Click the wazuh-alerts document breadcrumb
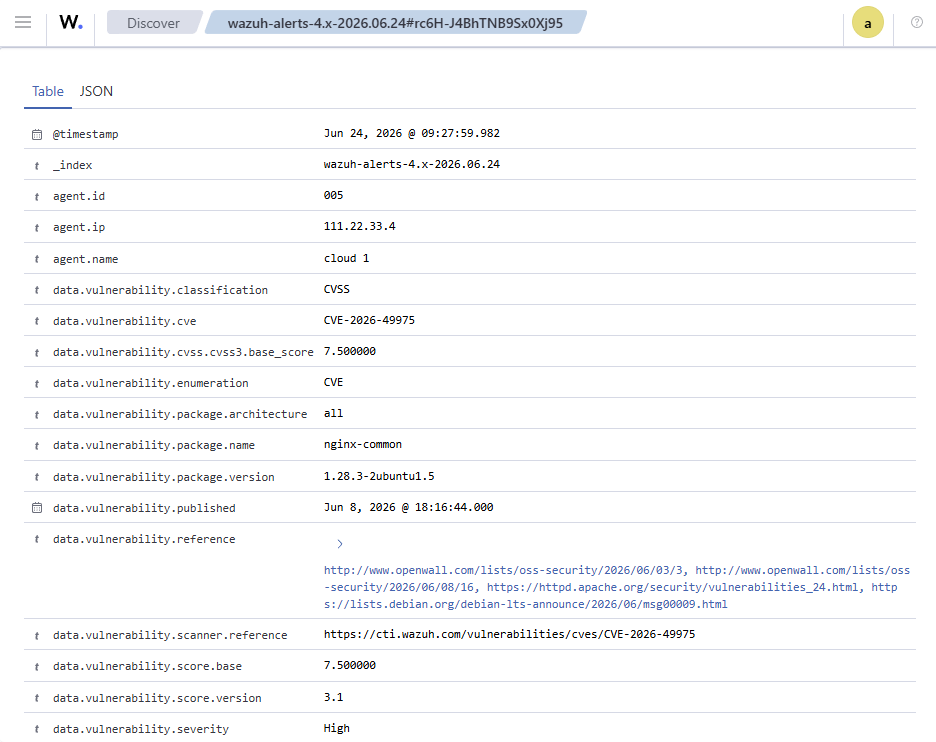Viewport: 936px width, 742px height. pyautogui.click(x=395, y=23)
